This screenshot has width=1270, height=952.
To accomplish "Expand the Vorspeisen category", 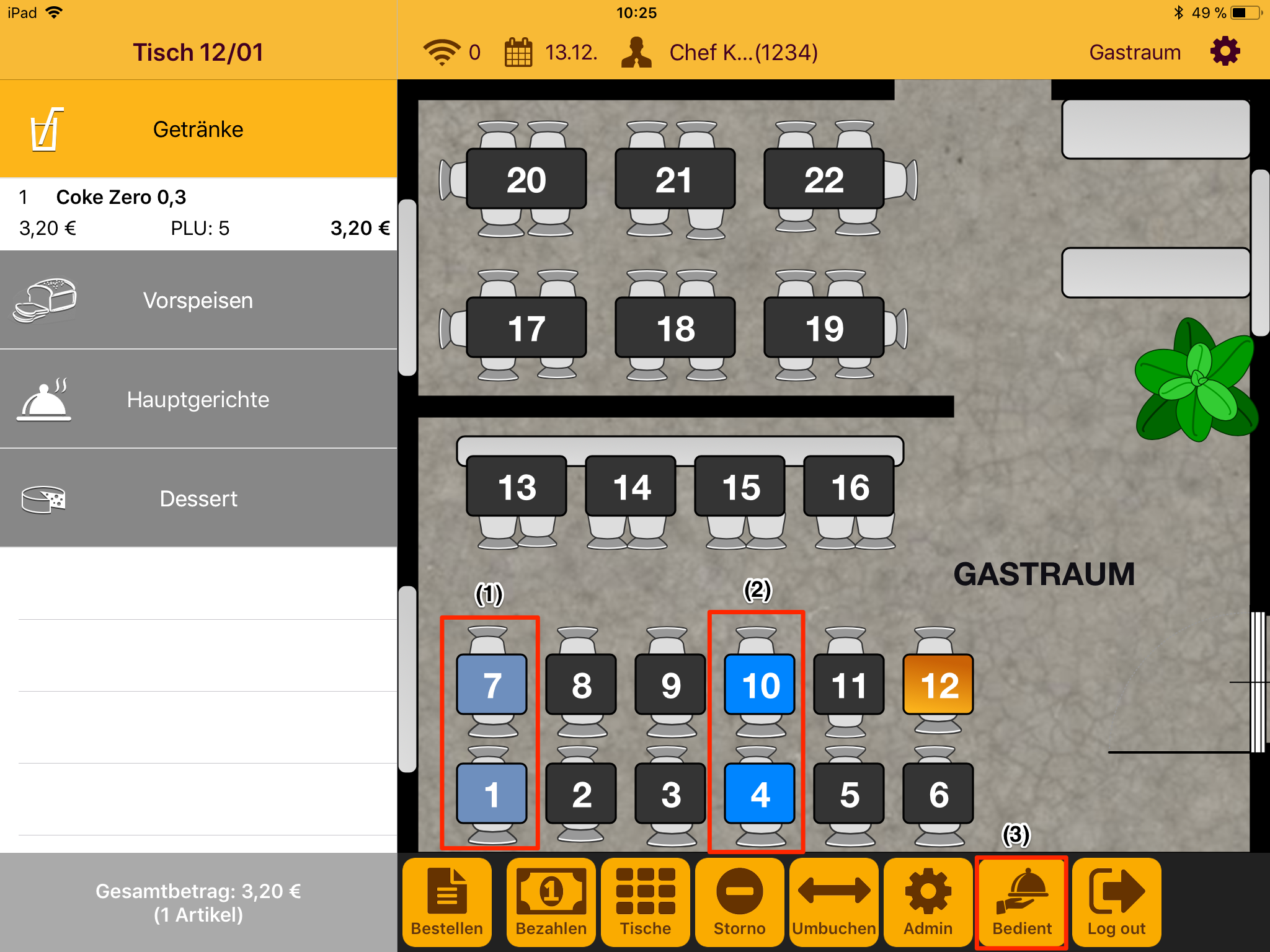I will [198, 300].
